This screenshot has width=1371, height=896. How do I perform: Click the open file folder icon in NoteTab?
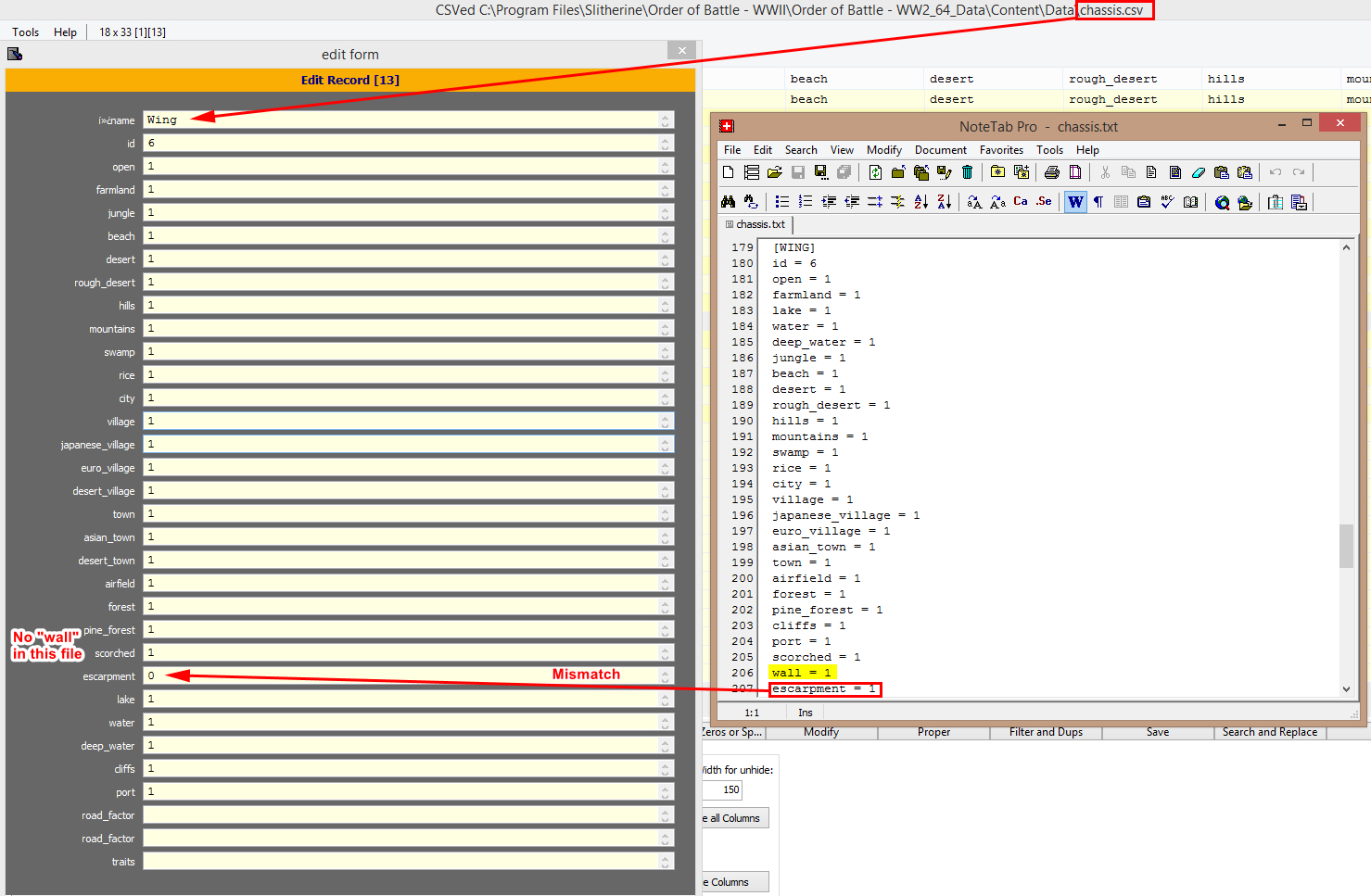(x=775, y=172)
